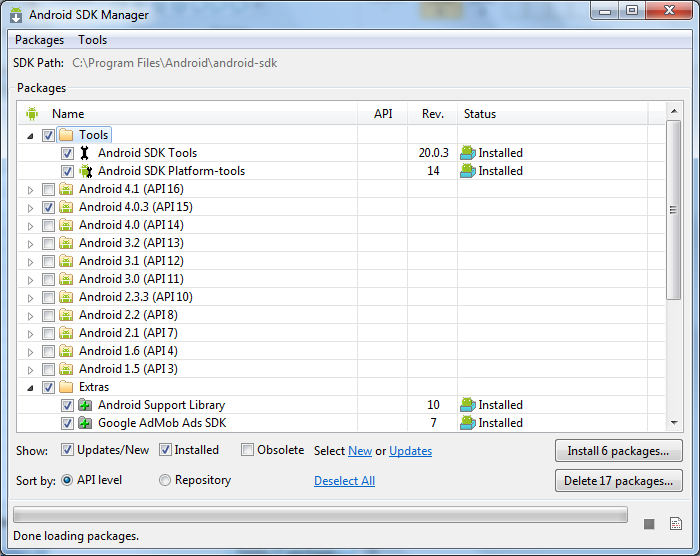Uncheck the Android SDK Tools checkbox
This screenshot has width=700, height=556.
click(67, 153)
